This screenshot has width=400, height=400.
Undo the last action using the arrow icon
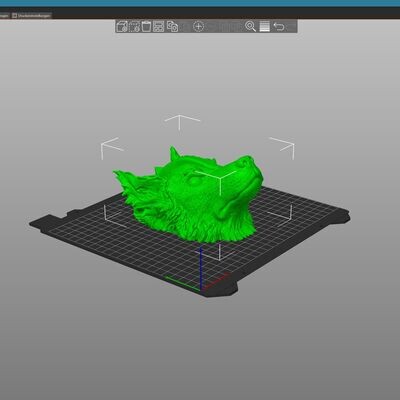pos(279,26)
